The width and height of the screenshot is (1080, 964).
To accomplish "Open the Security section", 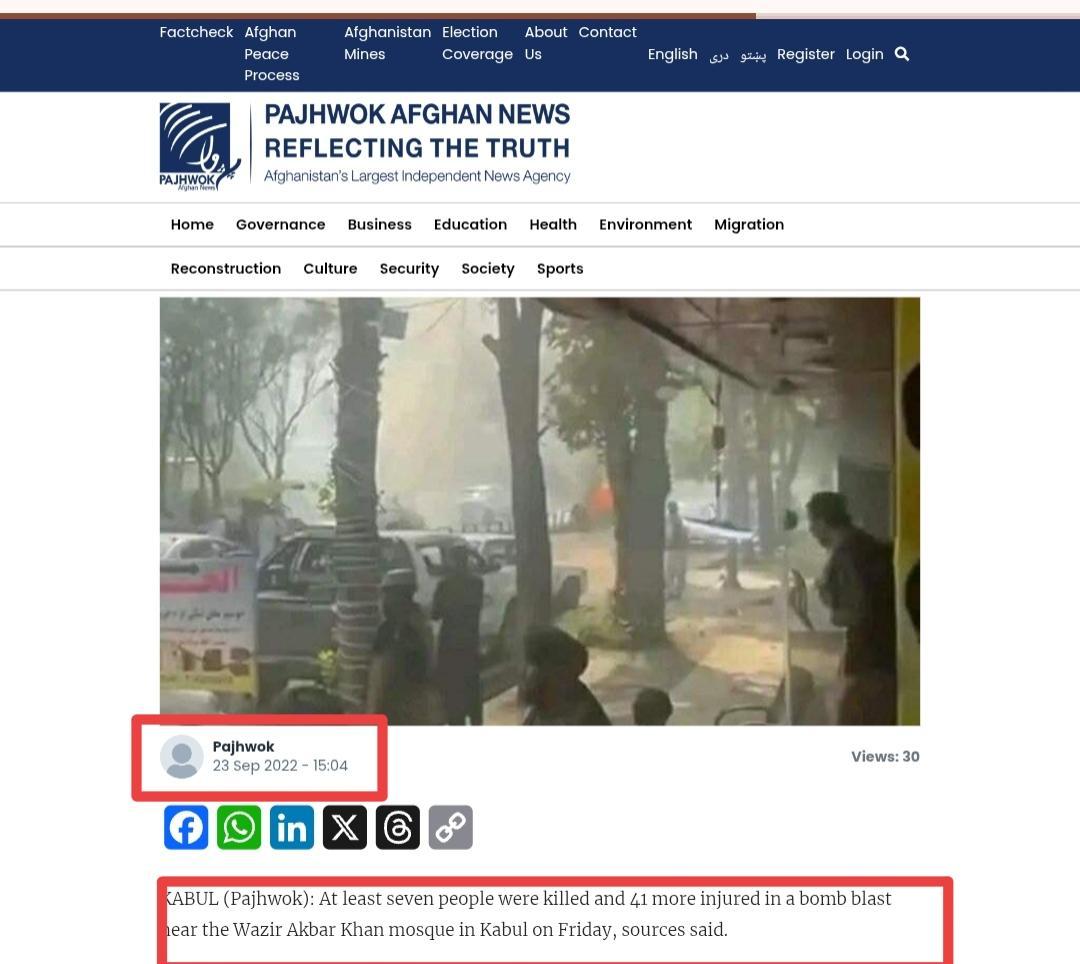I will 409,269.
